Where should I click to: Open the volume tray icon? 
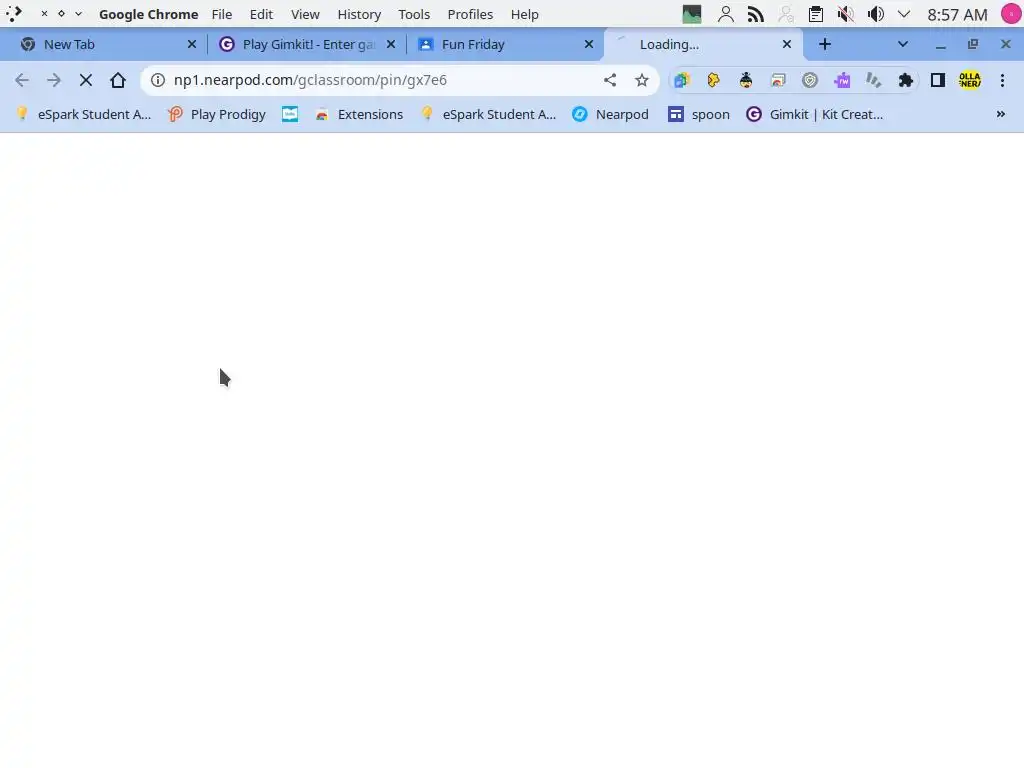(x=876, y=14)
